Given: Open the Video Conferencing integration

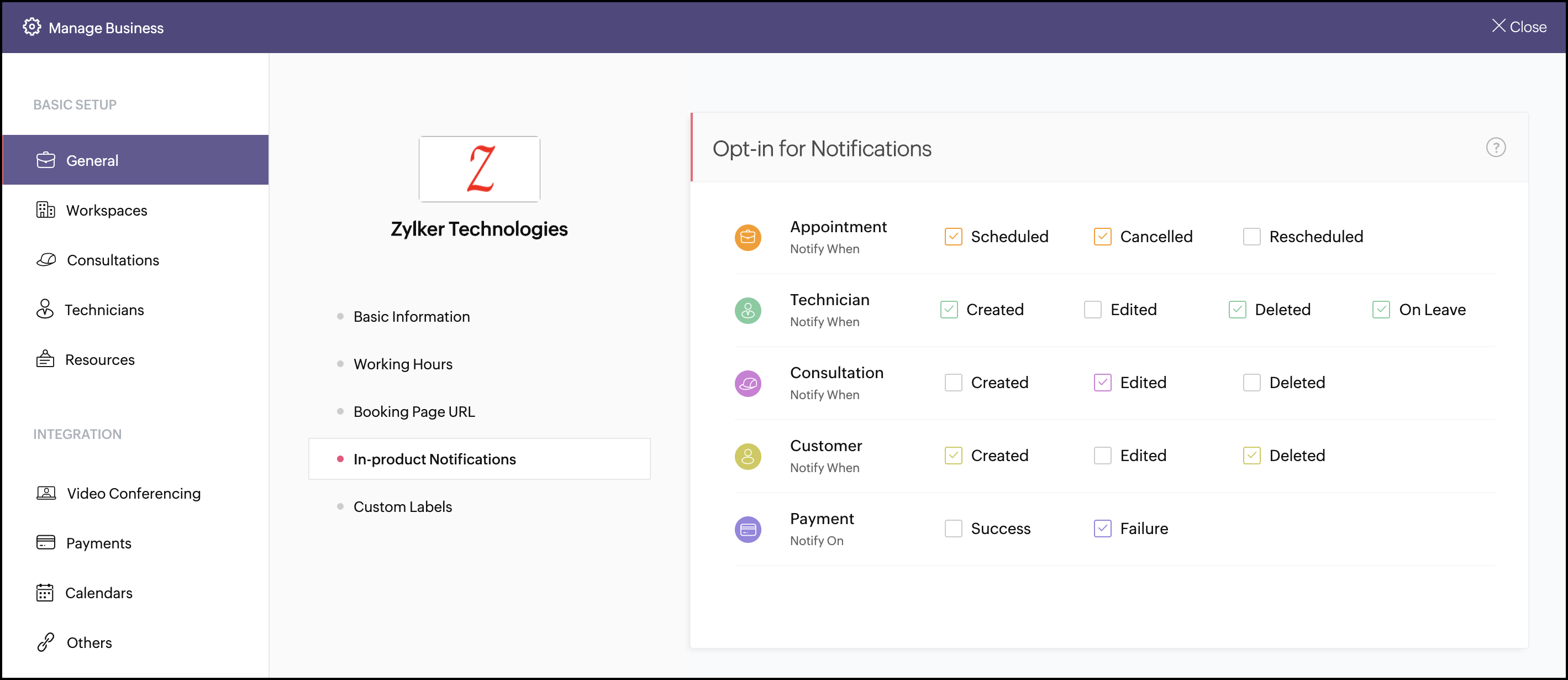Looking at the screenshot, I should tap(133, 493).
